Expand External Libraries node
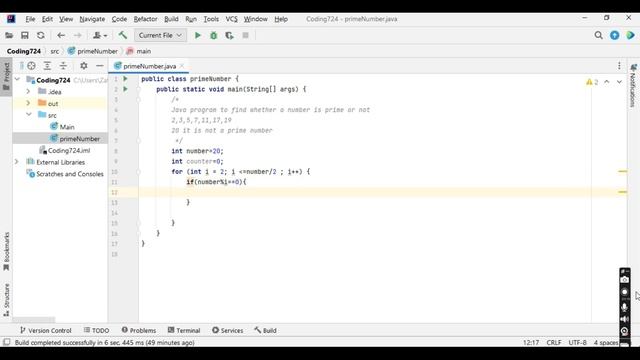The height and width of the screenshot is (360, 640). tap(17, 162)
